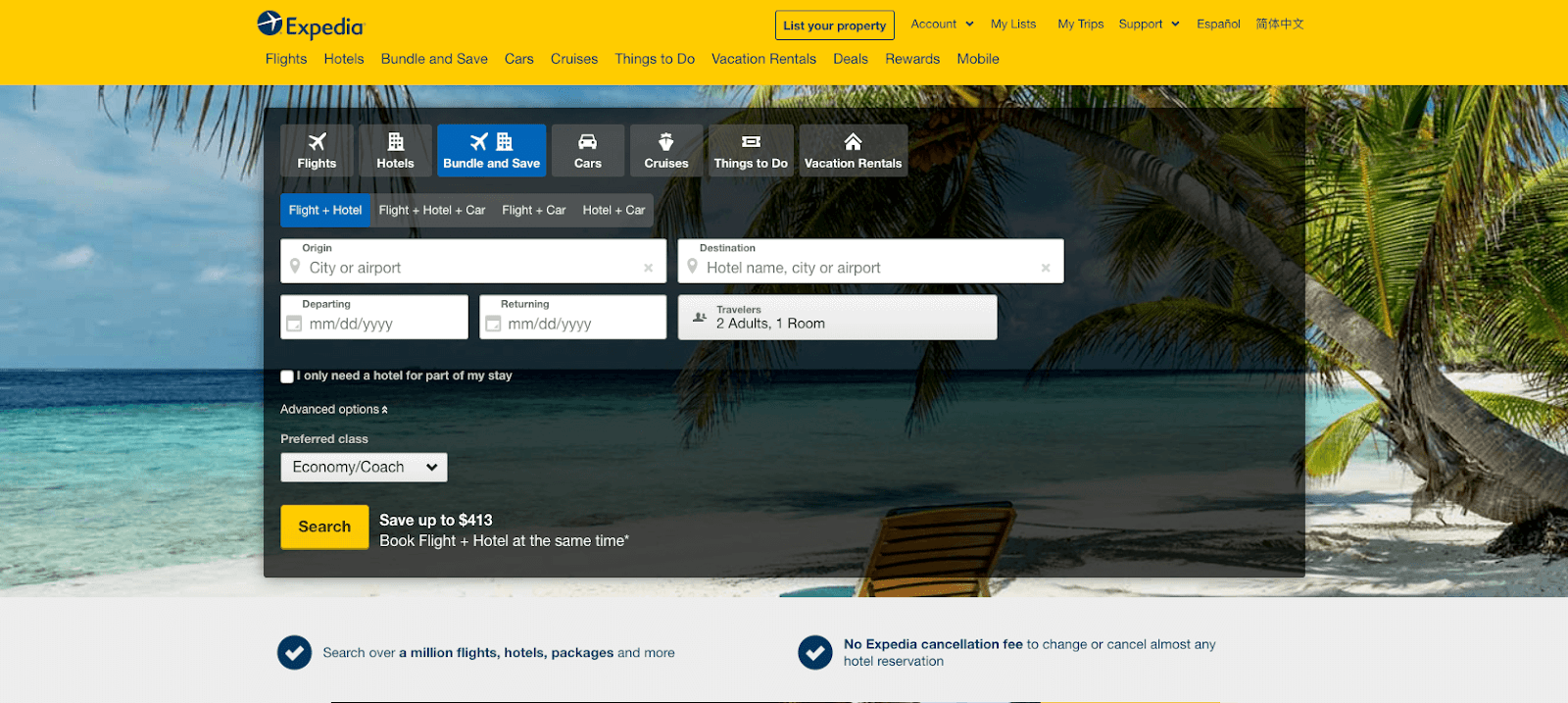Check I only need a hotel for part of my stay
This screenshot has height=703, width=1568.
click(x=287, y=377)
